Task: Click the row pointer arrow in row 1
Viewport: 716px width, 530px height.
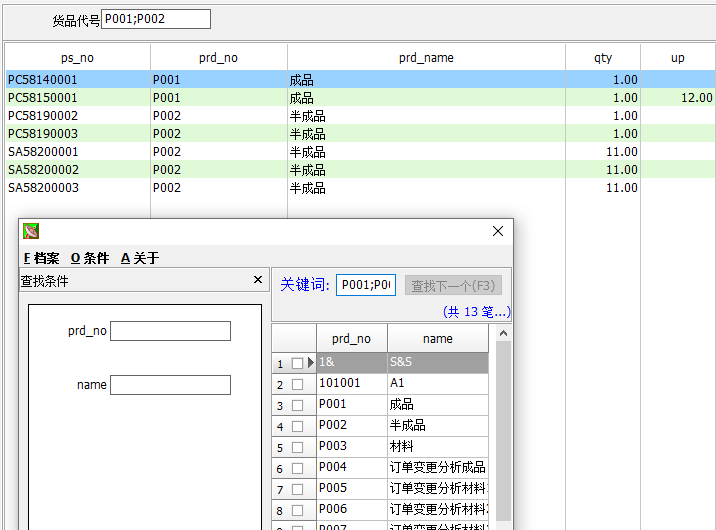Action: [311, 363]
